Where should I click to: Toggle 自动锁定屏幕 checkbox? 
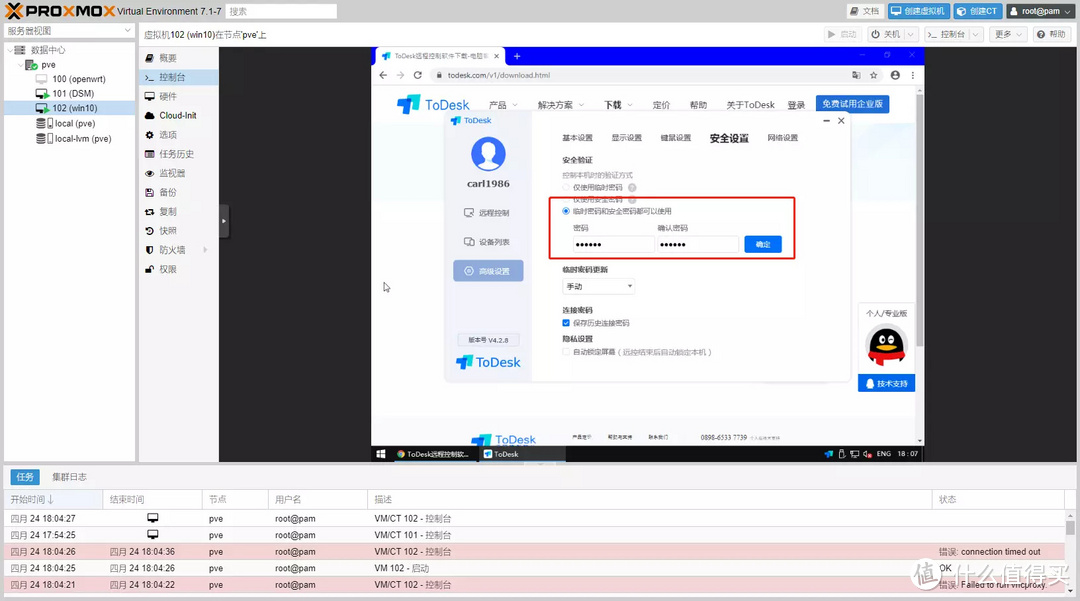(x=566, y=352)
